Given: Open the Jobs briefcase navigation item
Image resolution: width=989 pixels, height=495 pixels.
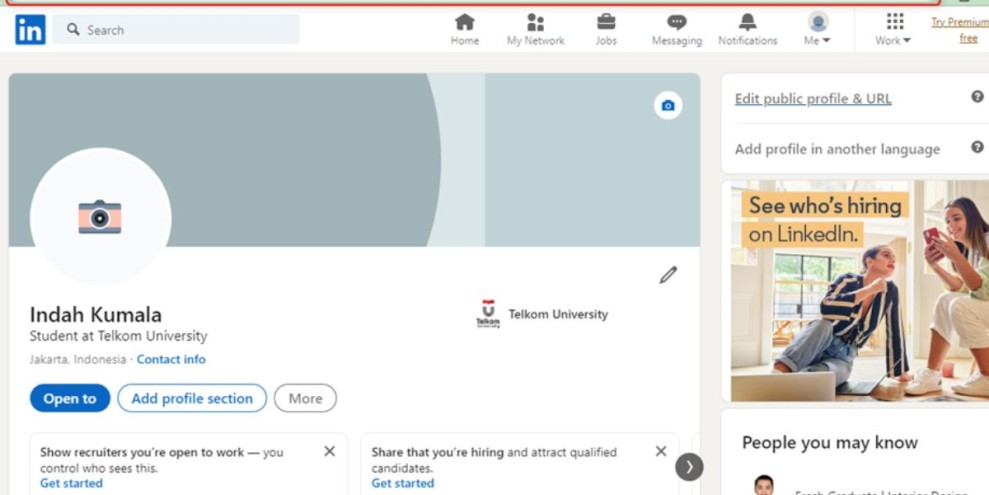Looking at the screenshot, I should (x=606, y=30).
